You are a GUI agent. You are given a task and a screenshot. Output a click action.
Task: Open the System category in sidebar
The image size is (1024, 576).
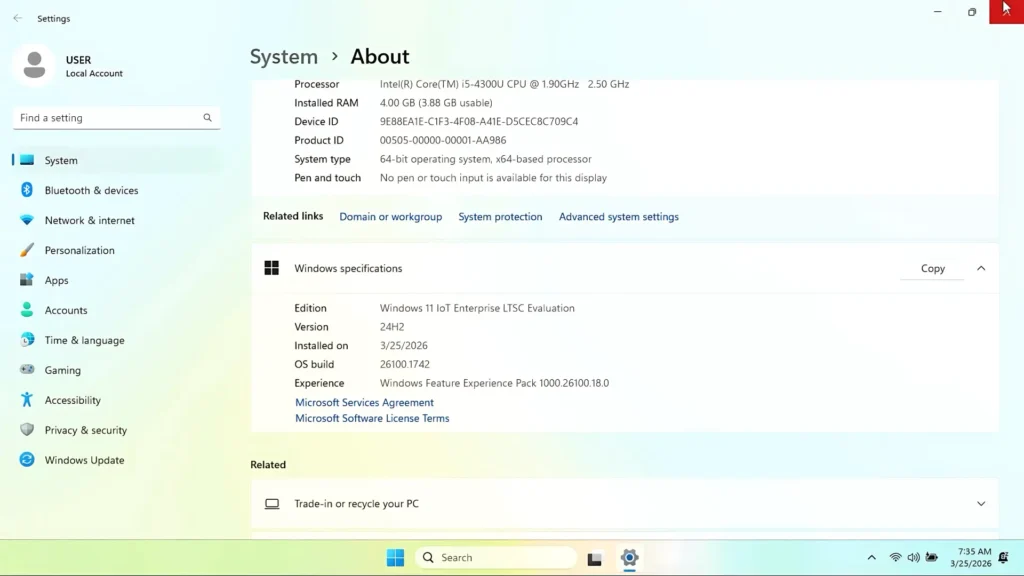[116, 160]
